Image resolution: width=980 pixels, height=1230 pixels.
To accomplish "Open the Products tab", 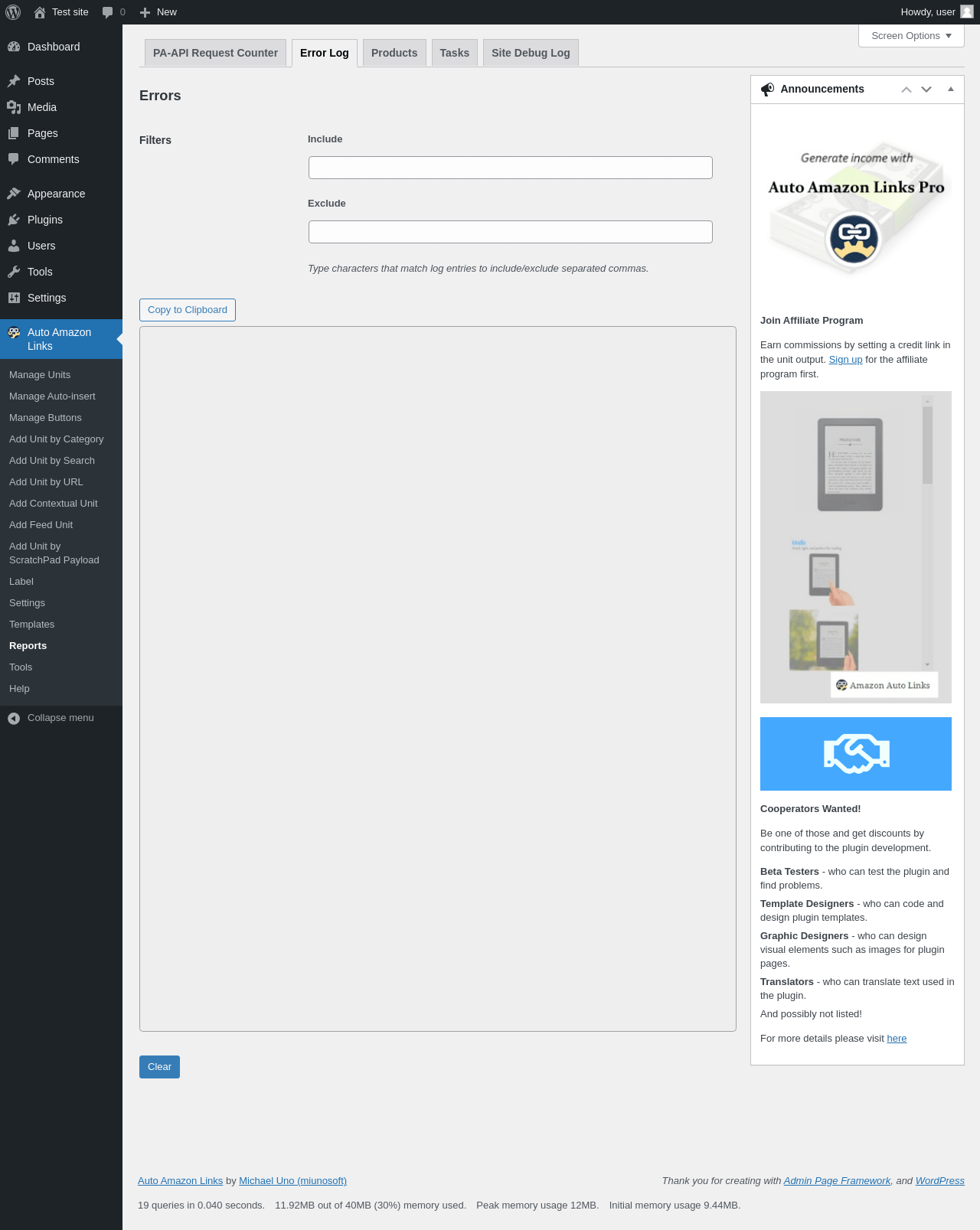I will [x=394, y=53].
